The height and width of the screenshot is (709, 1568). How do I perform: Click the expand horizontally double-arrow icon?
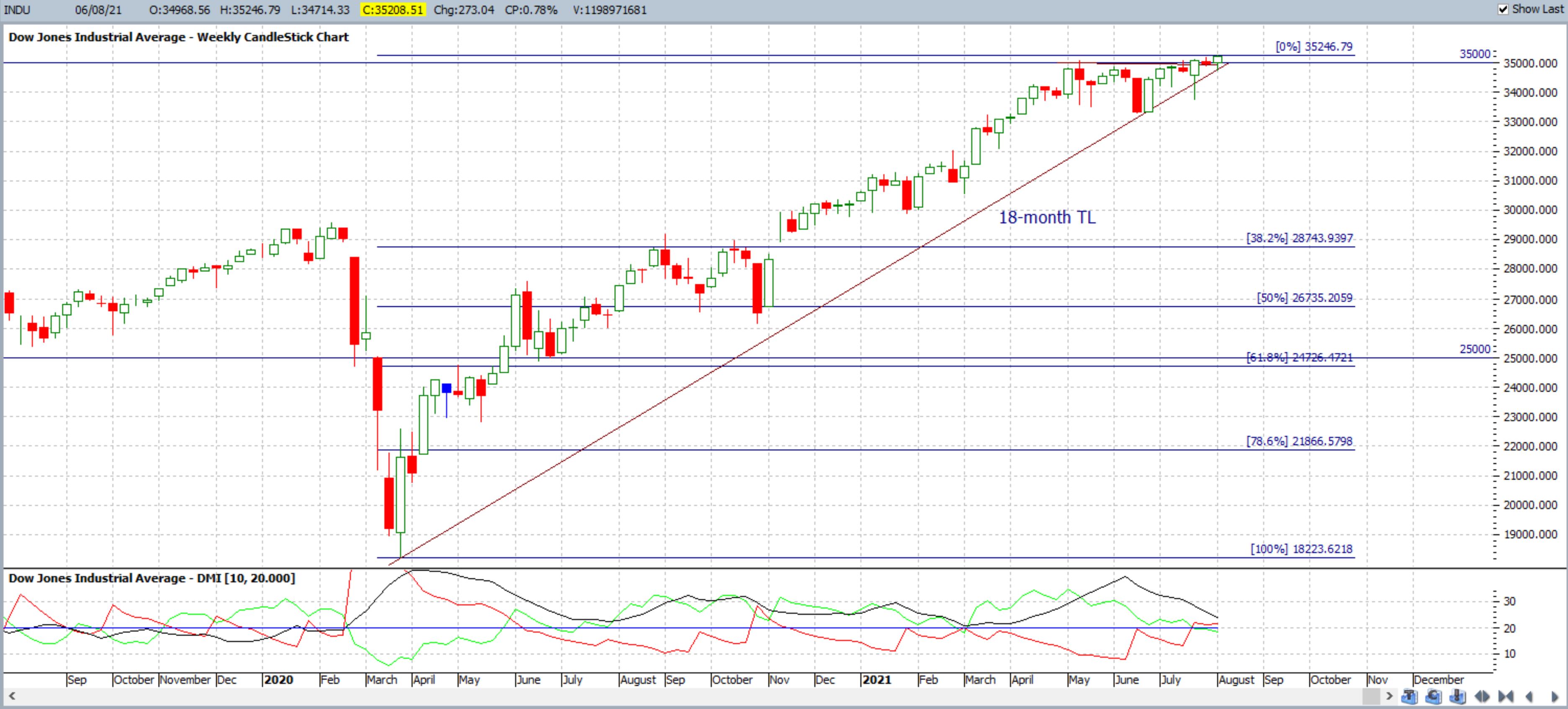(x=1482, y=696)
